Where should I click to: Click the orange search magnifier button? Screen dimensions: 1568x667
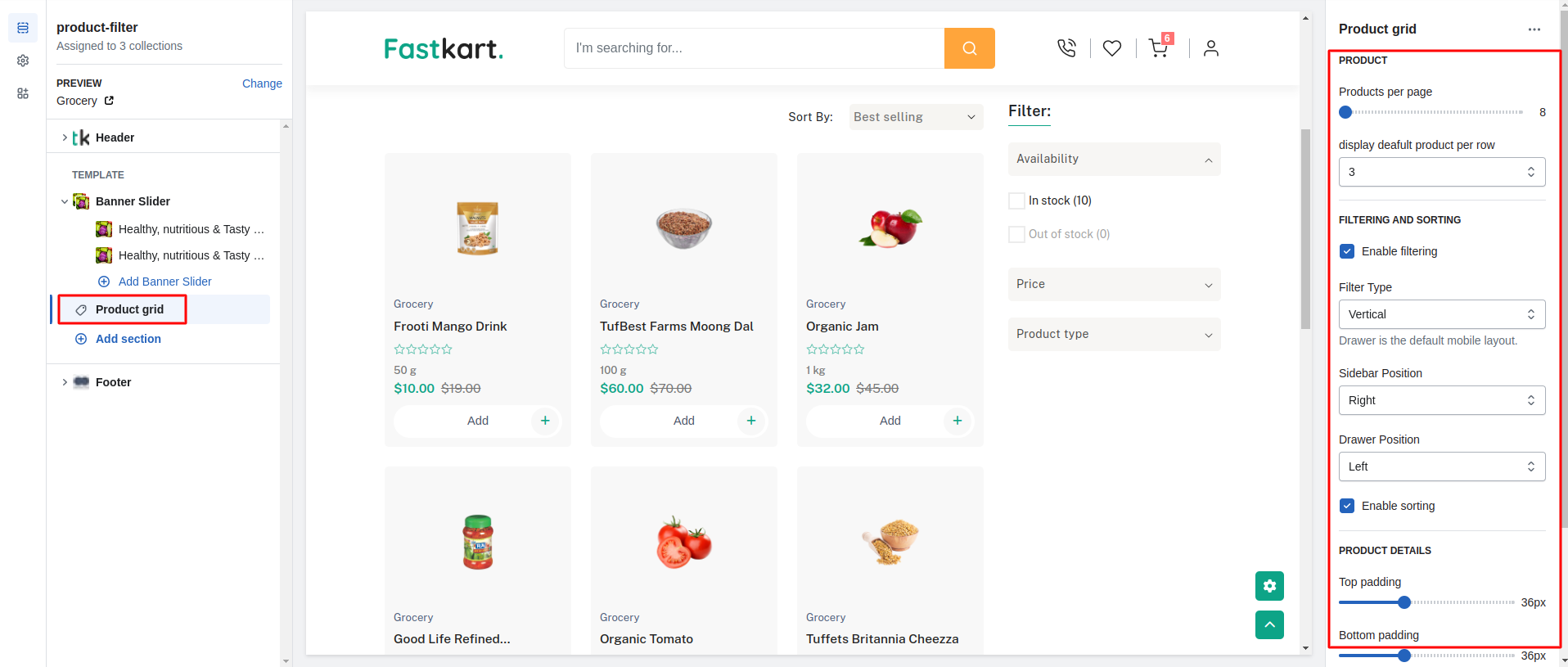[969, 48]
